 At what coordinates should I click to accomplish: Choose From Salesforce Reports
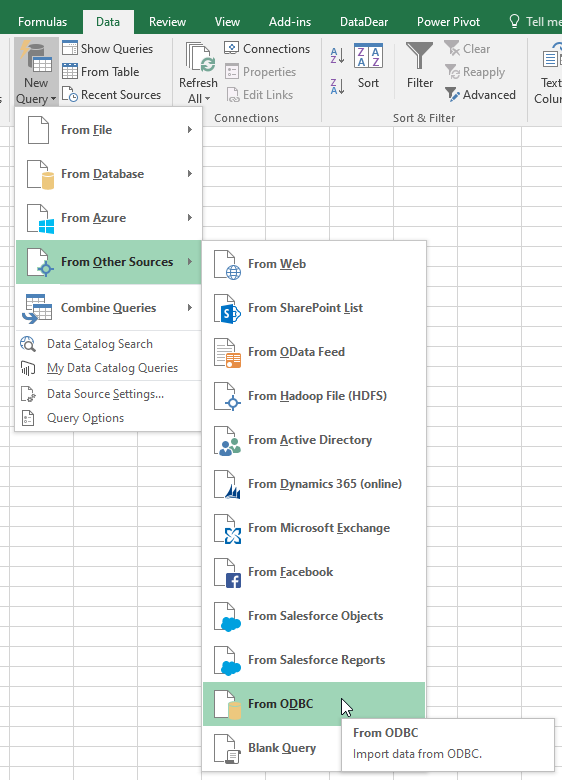click(x=314, y=660)
